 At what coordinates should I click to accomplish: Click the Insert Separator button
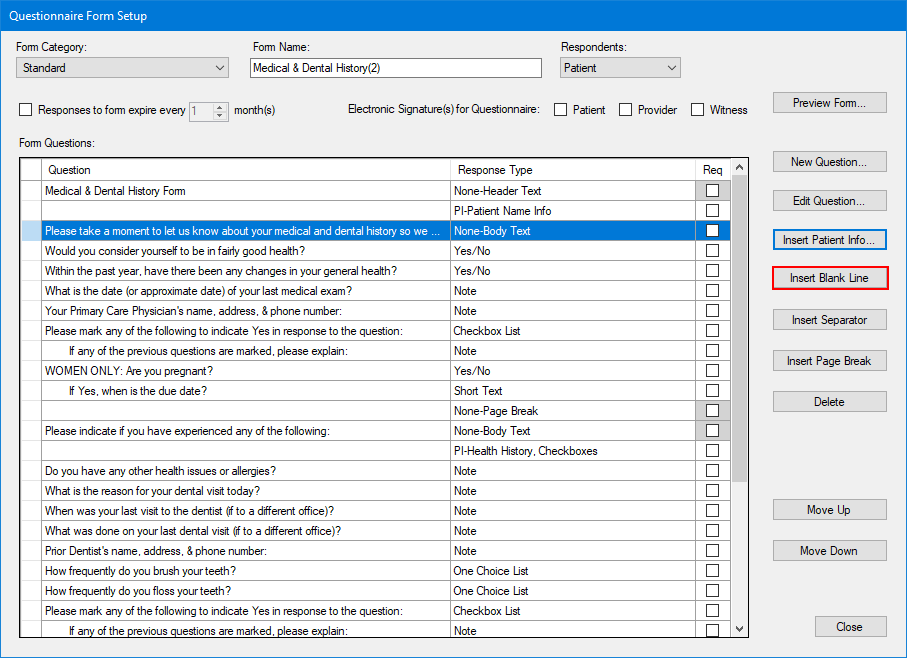(x=829, y=320)
